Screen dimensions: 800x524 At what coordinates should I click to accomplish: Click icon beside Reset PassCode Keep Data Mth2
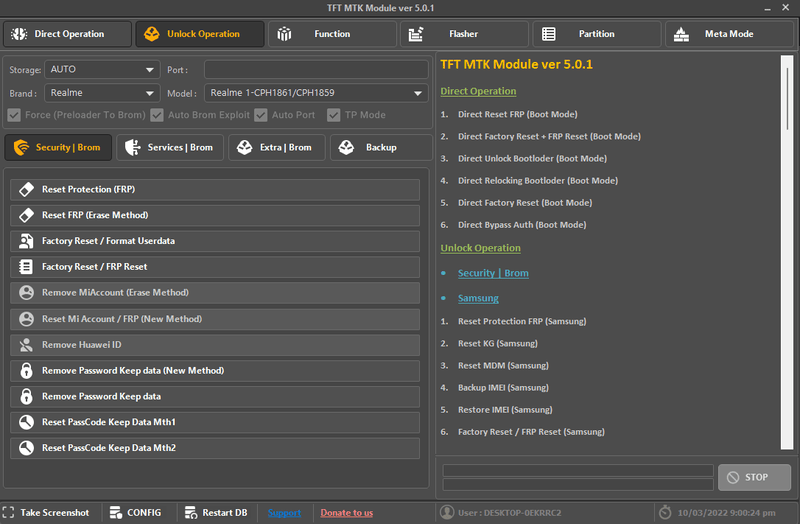(26, 448)
